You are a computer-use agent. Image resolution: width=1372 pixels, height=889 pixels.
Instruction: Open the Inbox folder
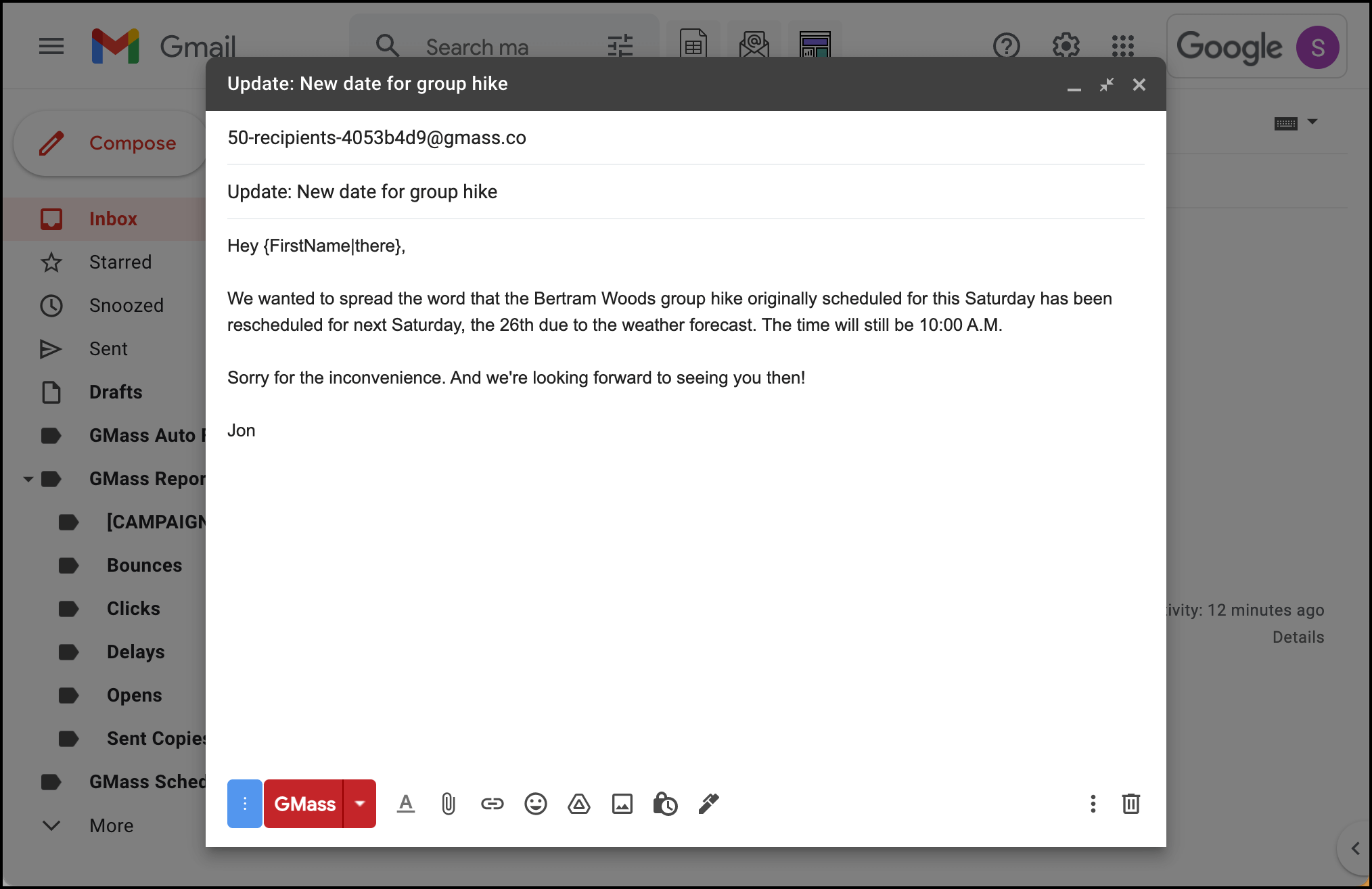coord(106,219)
